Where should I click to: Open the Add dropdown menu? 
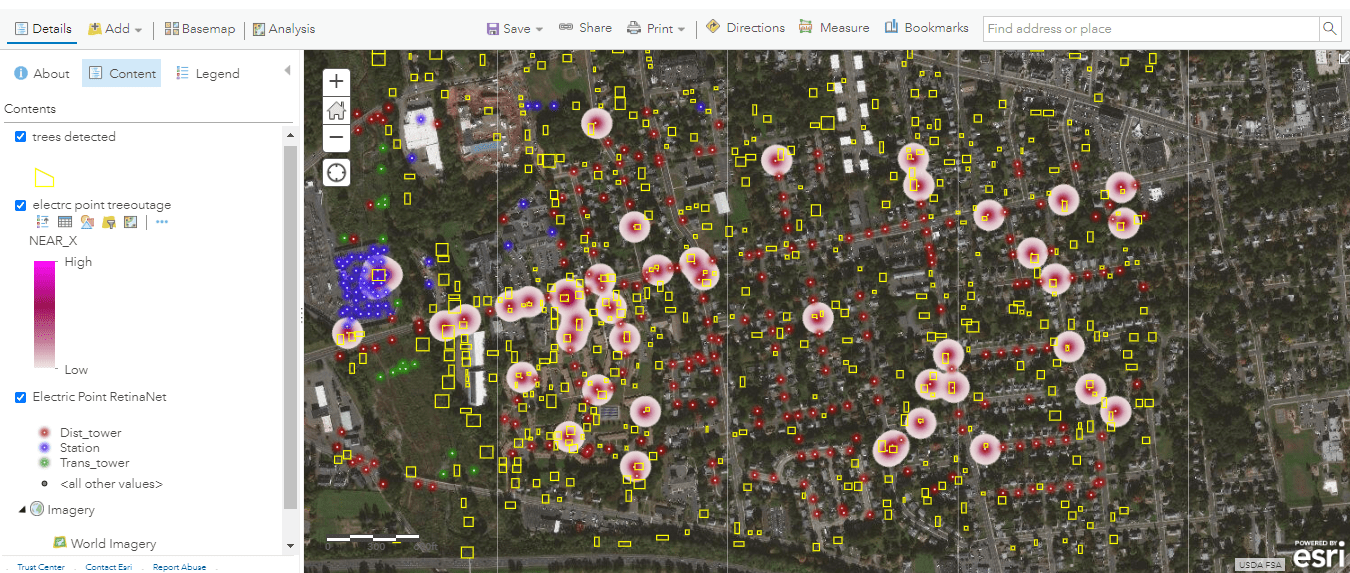pyautogui.click(x=115, y=29)
